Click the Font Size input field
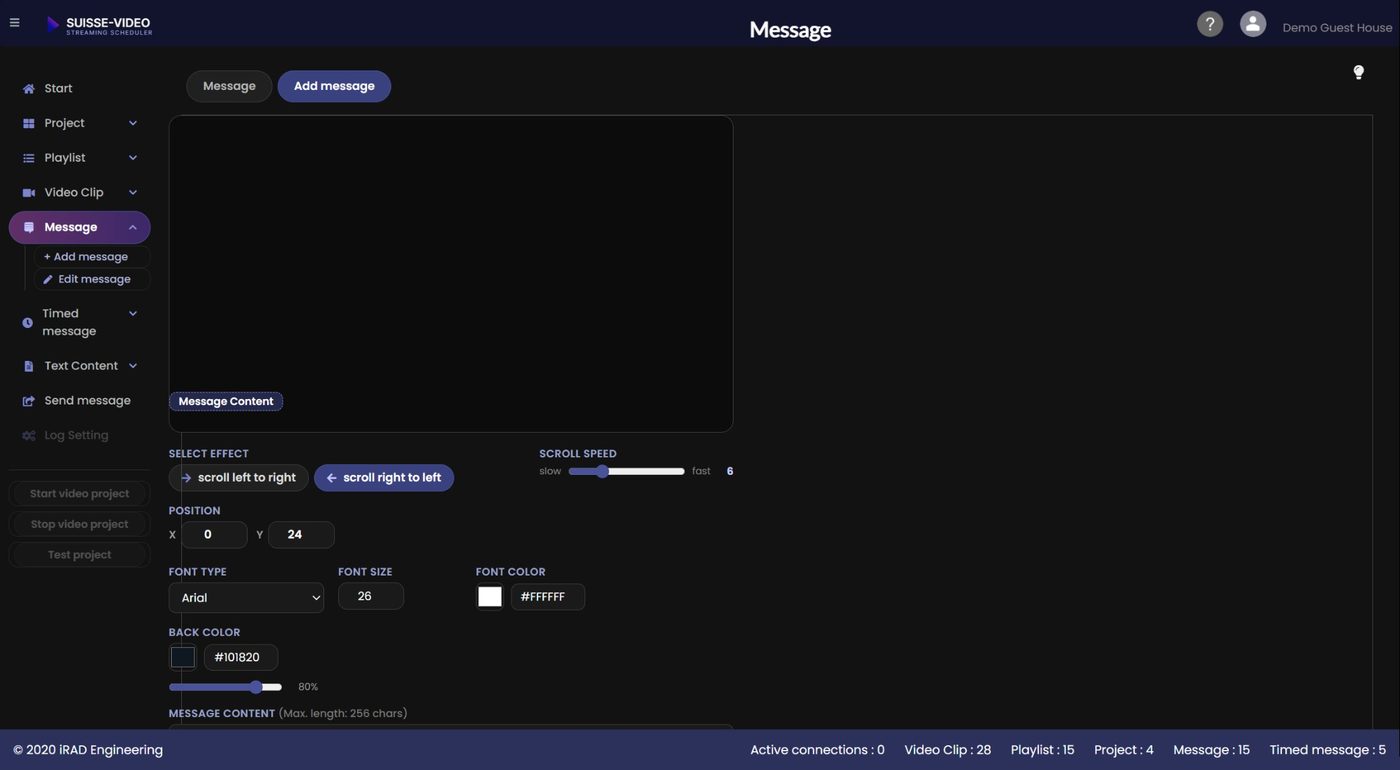1400x770 pixels. point(371,596)
